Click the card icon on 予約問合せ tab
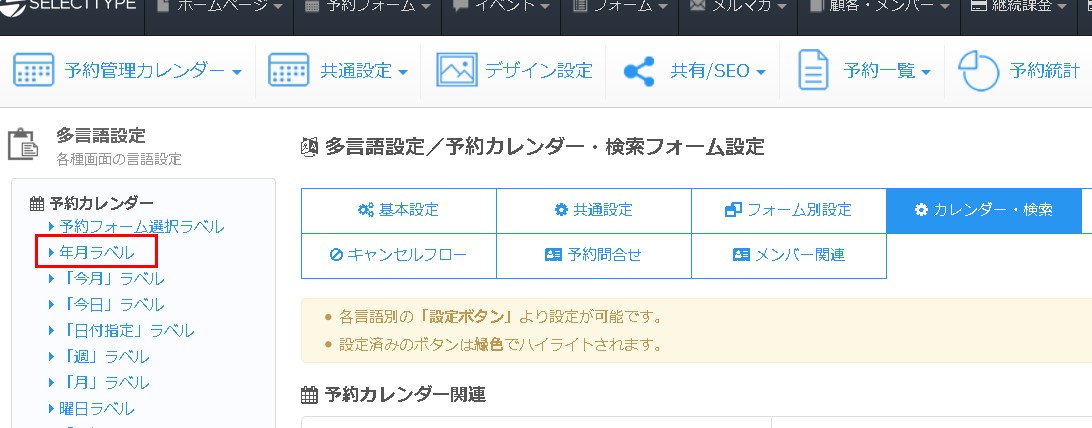This screenshot has width=1092, height=428. coord(553,255)
